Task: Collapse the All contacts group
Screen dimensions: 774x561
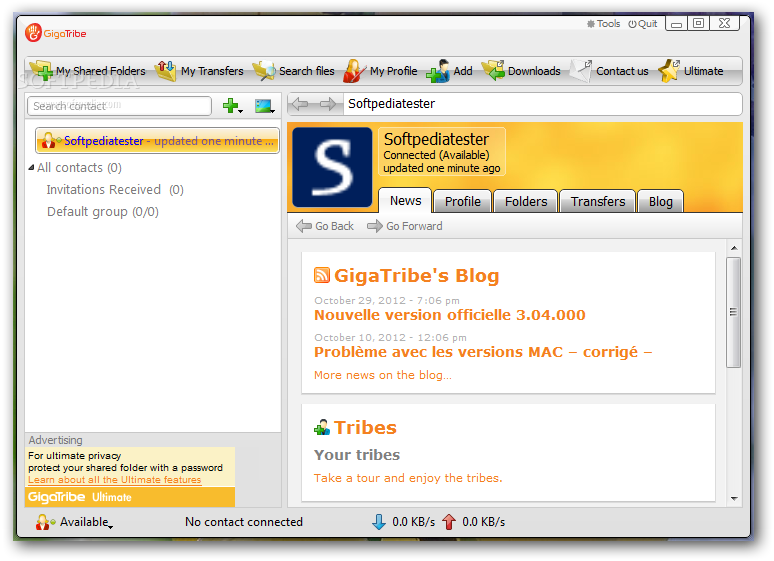Action: [x=32, y=167]
